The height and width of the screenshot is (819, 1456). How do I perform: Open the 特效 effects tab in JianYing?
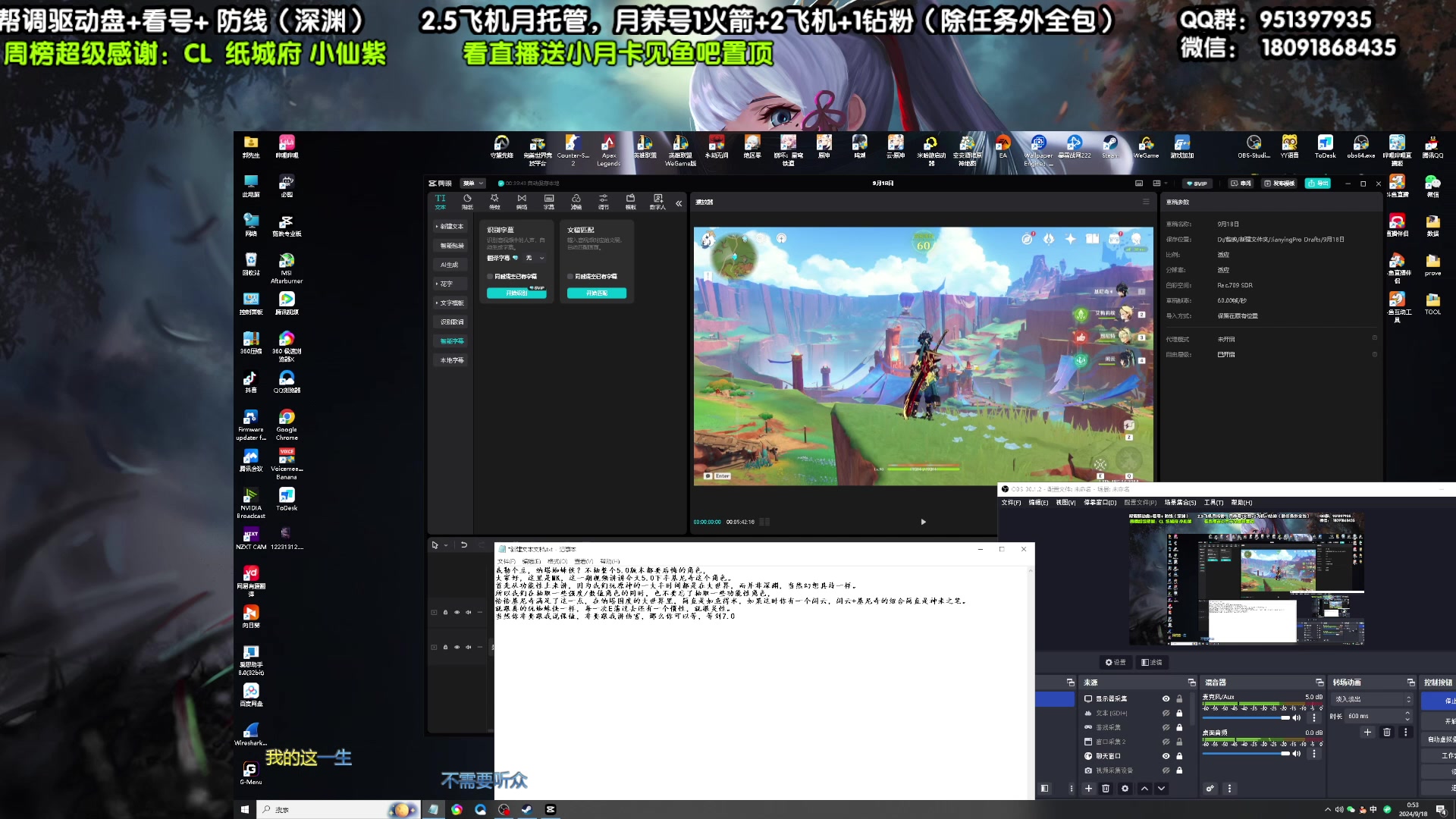point(494,202)
